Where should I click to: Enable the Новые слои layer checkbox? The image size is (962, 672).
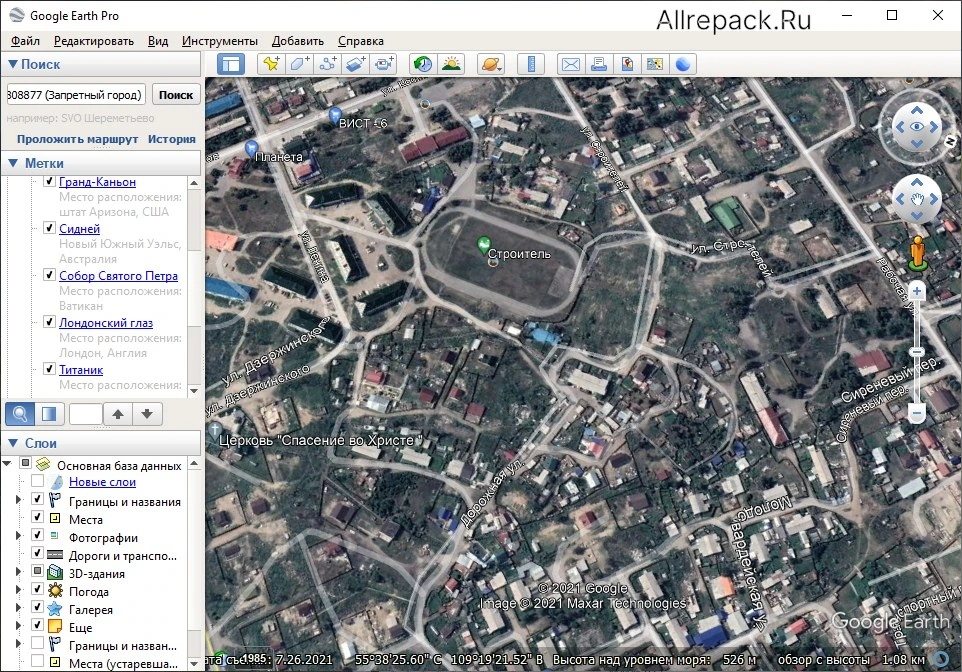click(37, 481)
